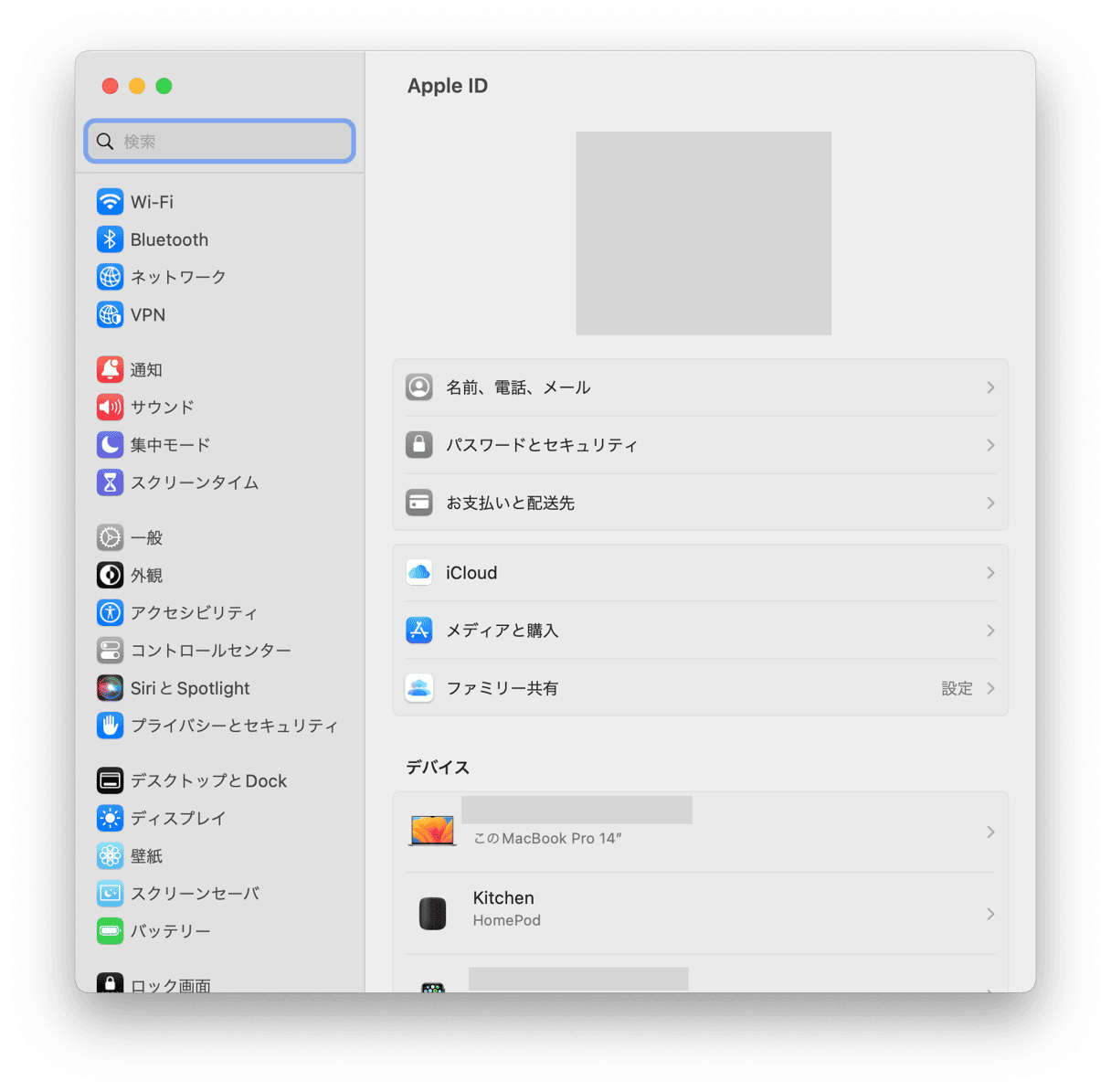Click the プライバシーとセキュリティ label text
This screenshot has height=1092, width=1111.
(235, 725)
